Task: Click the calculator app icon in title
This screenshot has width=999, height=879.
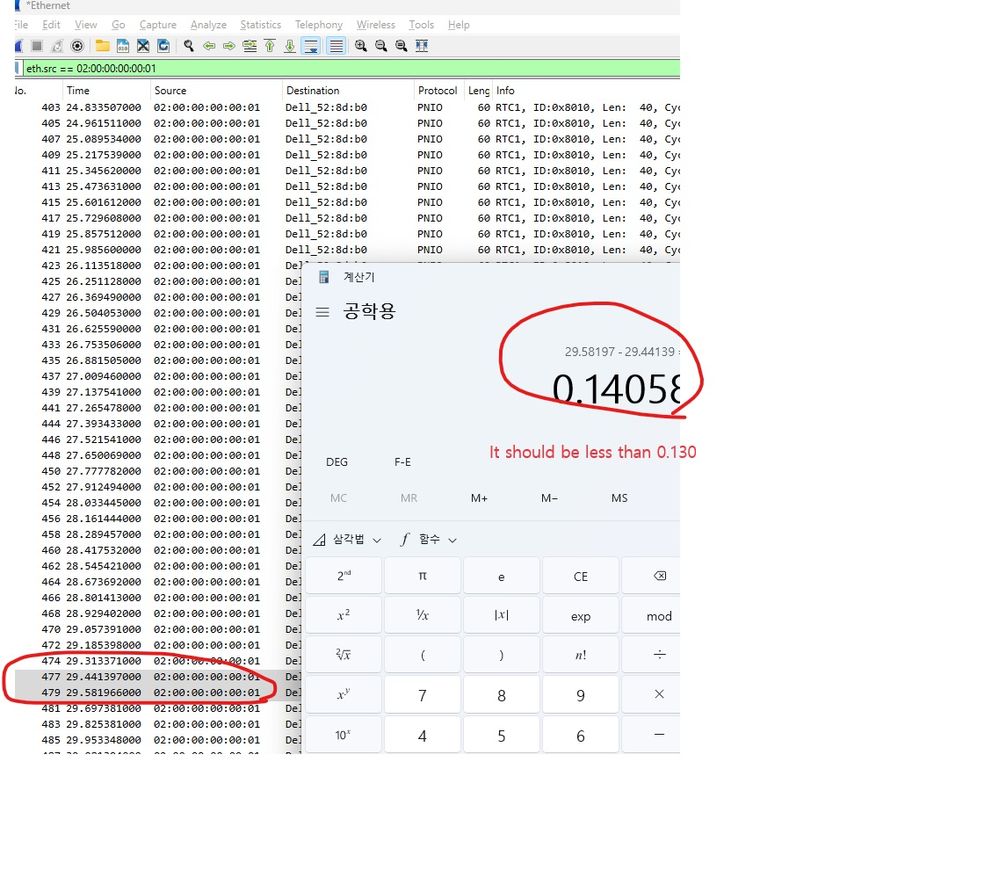Action: pos(324,277)
